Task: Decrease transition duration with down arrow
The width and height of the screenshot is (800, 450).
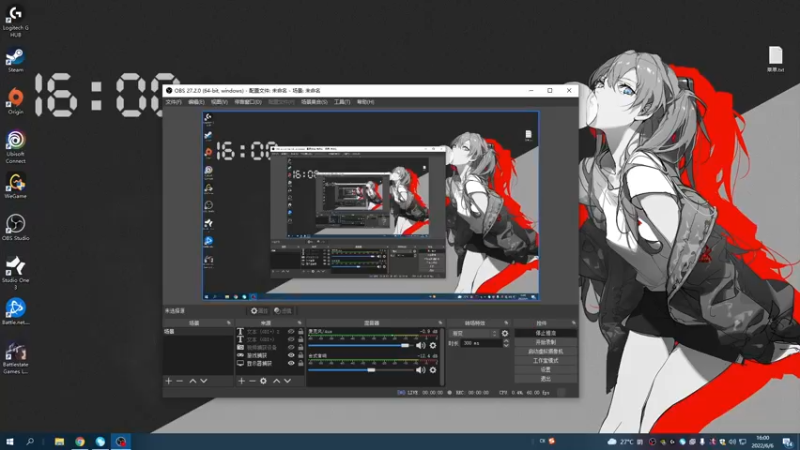Action: (x=506, y=345)
